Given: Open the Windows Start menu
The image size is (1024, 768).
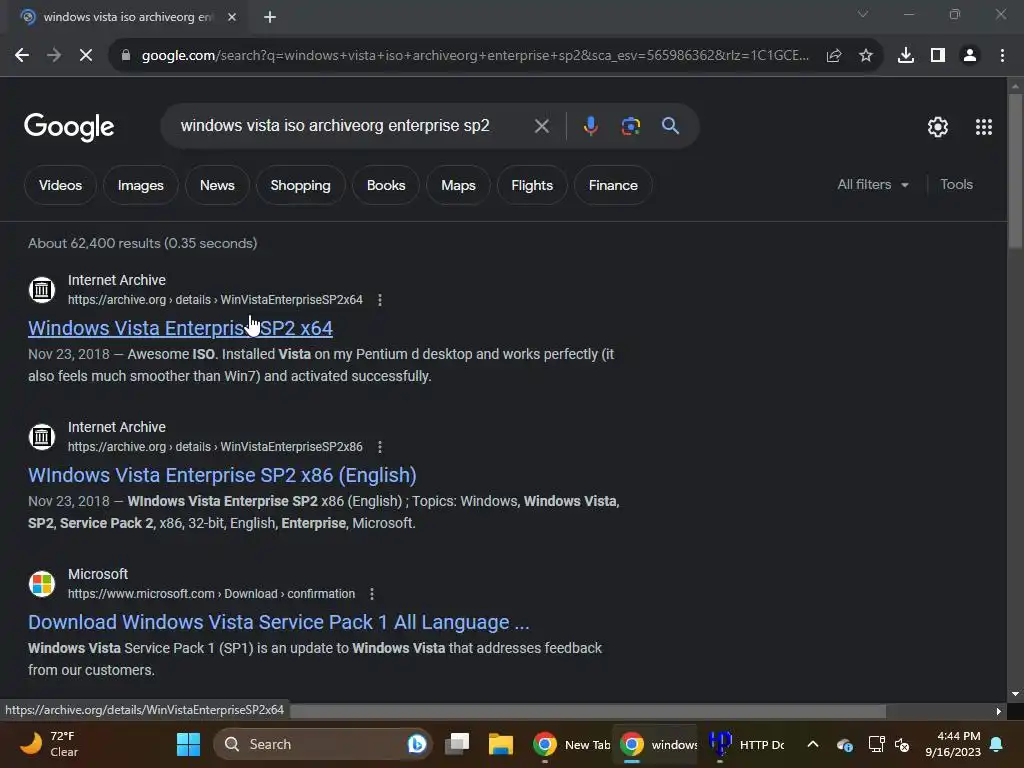Looking at the screenshot, I should 188,744.
